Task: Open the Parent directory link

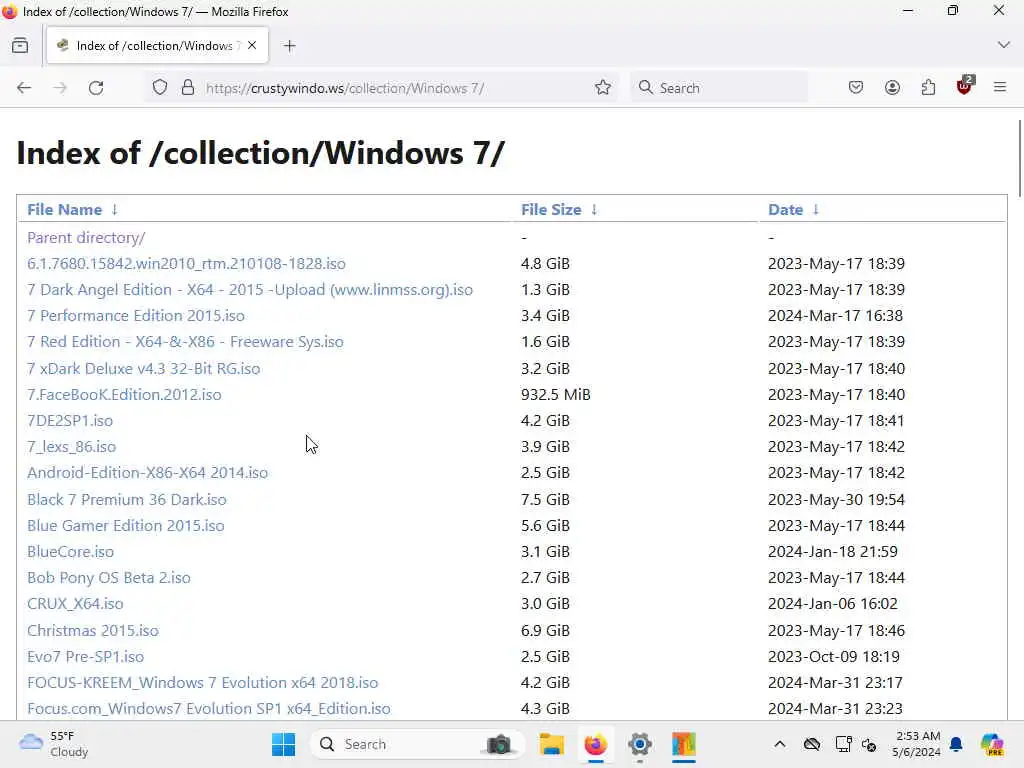Action: [x=86, y=238]
